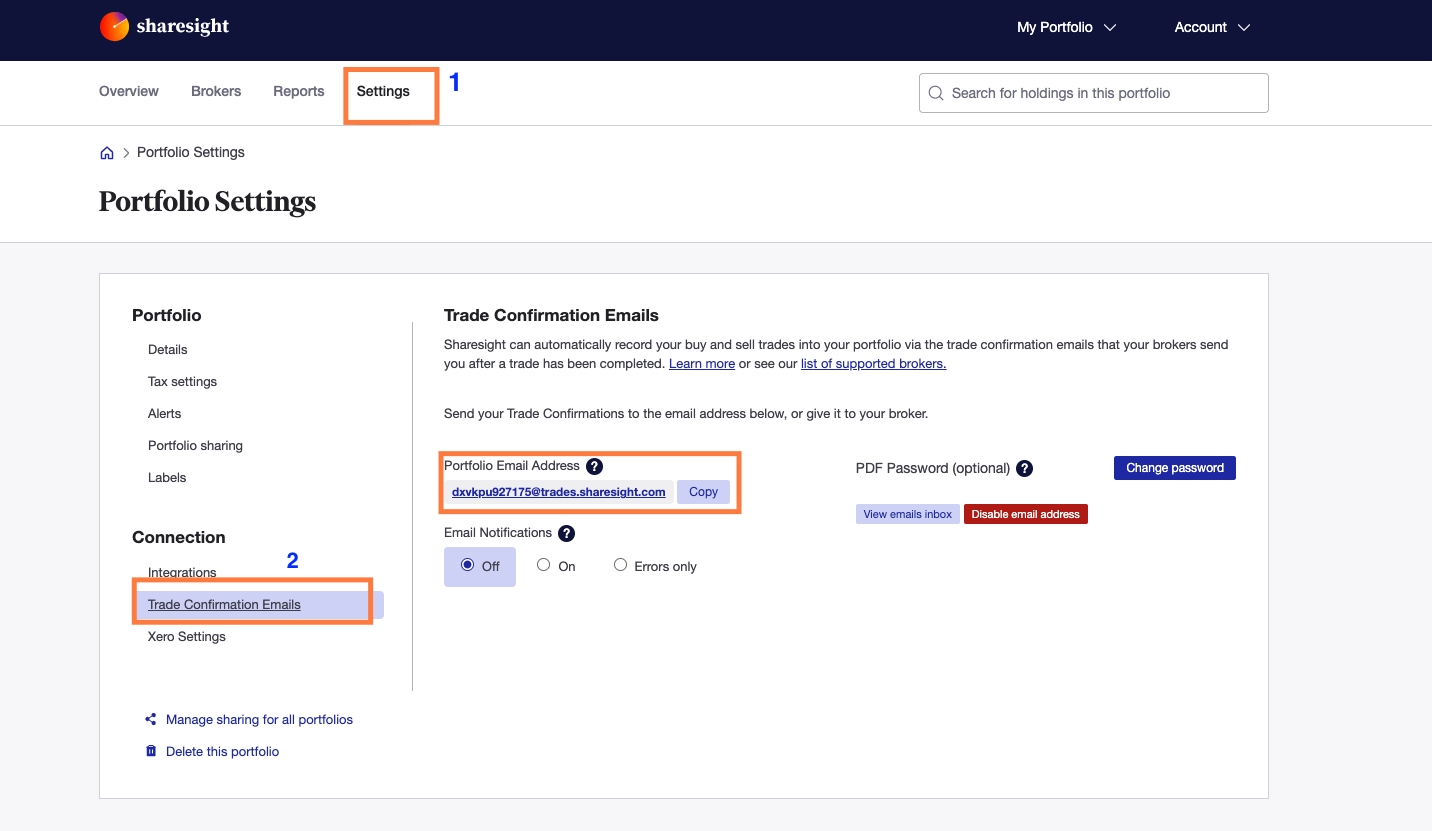Expand the My Portfolio dropdown
The height and width of the screenshot is (831, 1432).
(1066, 27)
